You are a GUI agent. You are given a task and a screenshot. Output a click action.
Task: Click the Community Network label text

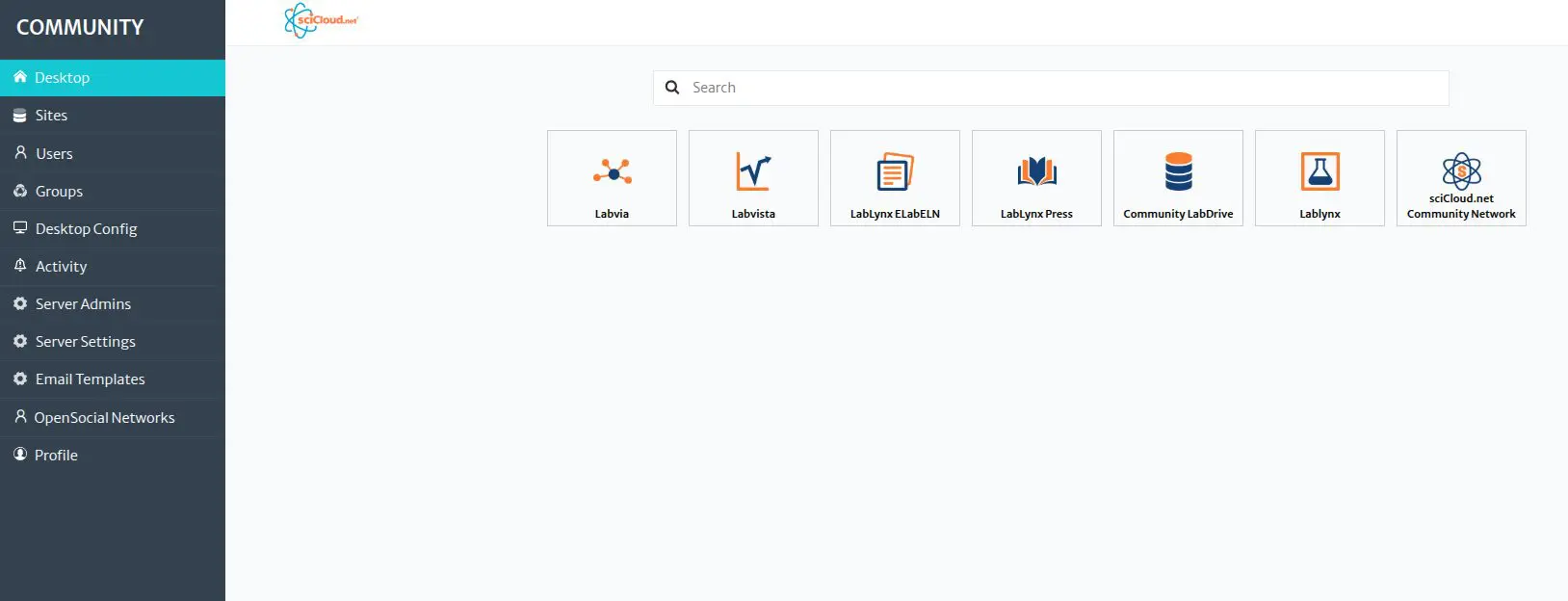click(1461, 214)
